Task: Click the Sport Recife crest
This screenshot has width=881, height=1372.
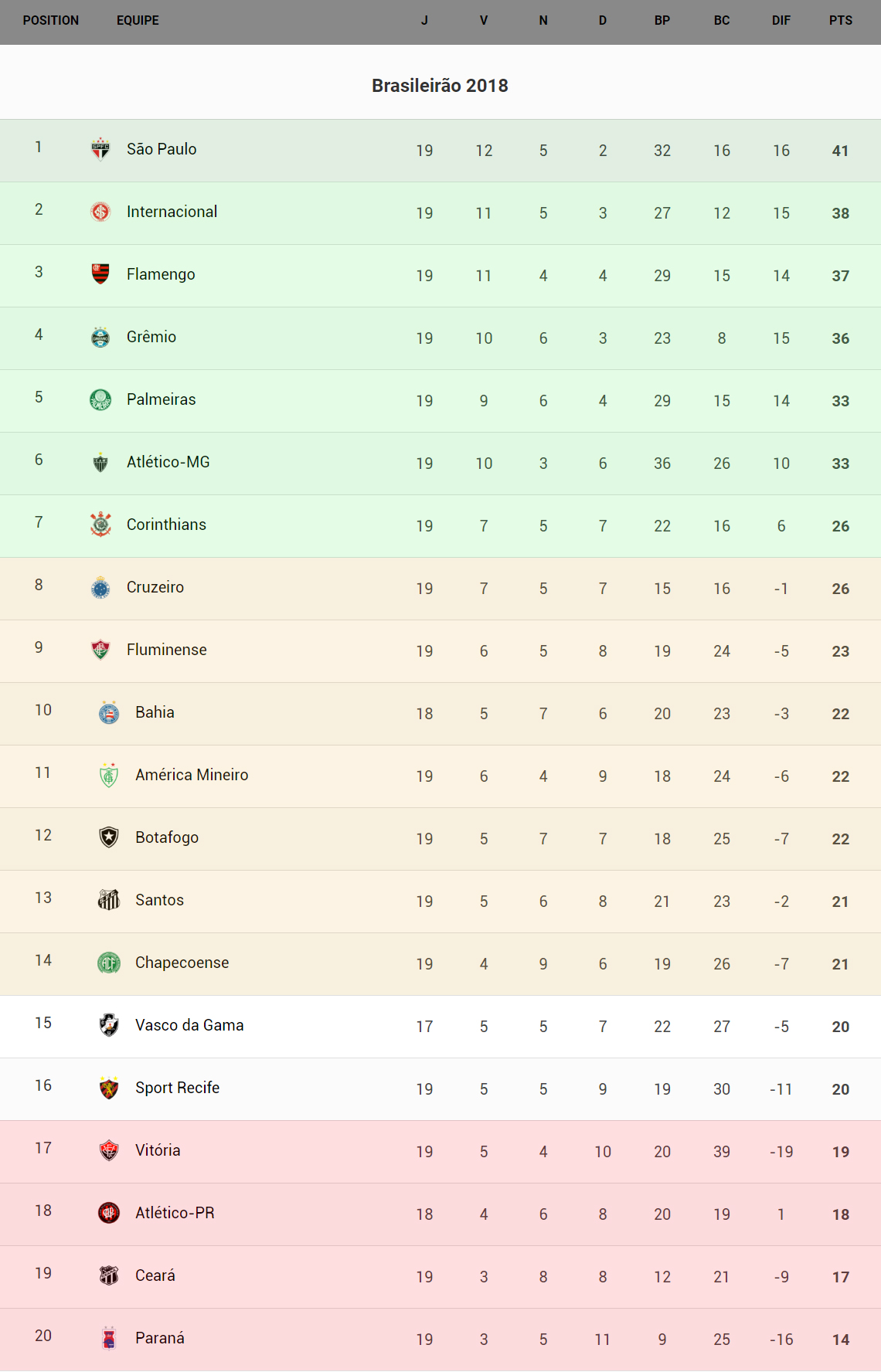Action: click(x=109, y=1088)
